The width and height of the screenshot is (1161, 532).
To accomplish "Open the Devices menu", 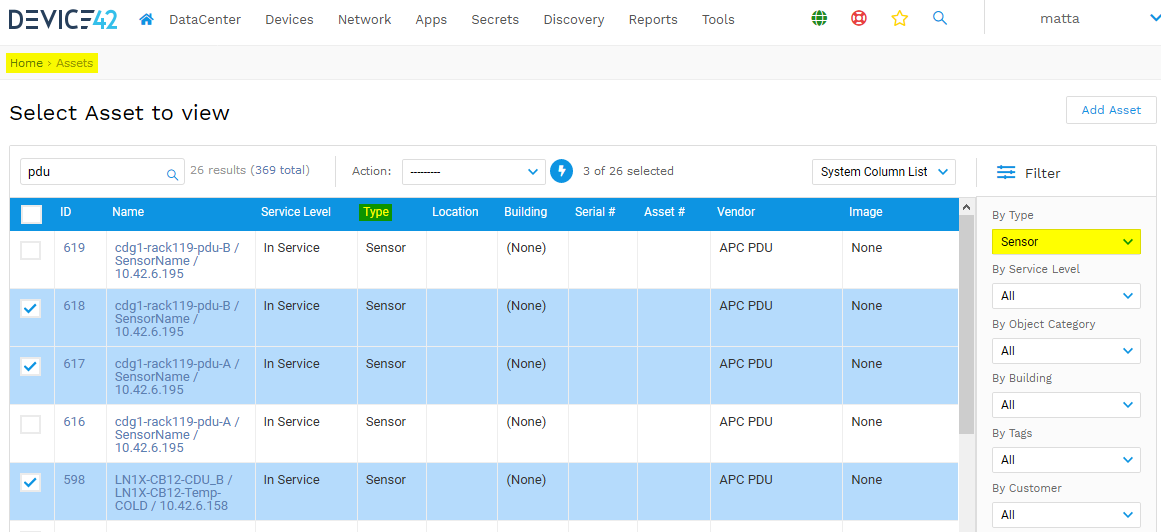I will coord(290,20).
